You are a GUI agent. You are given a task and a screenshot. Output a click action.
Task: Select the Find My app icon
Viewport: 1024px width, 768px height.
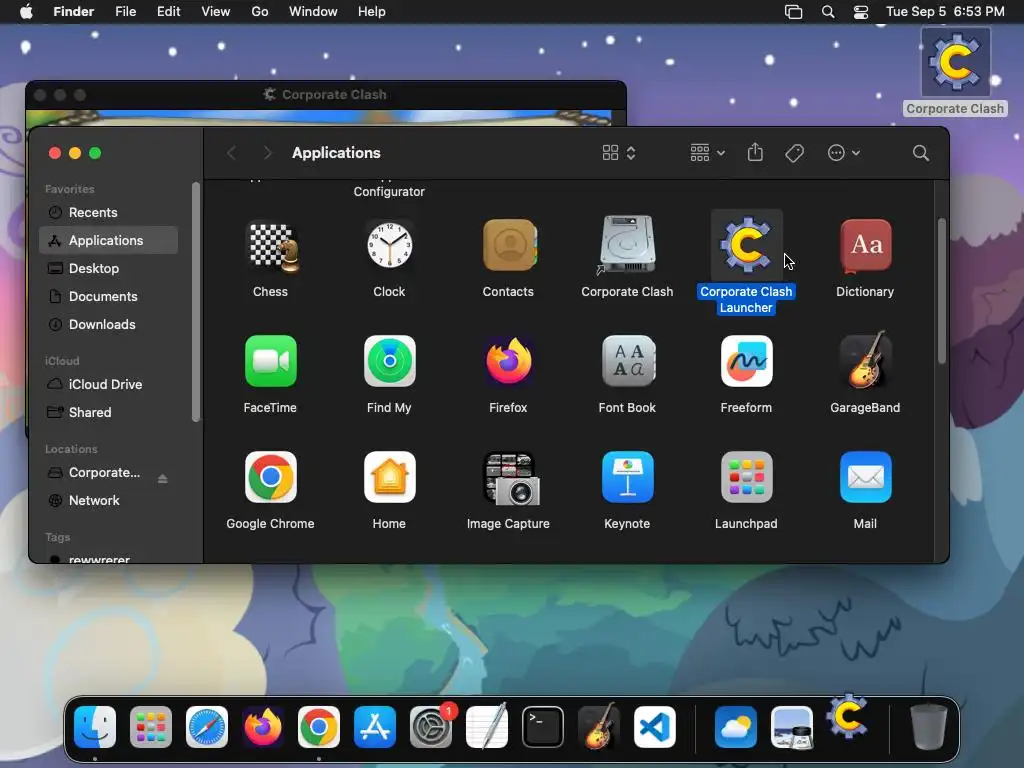[389, 361]
